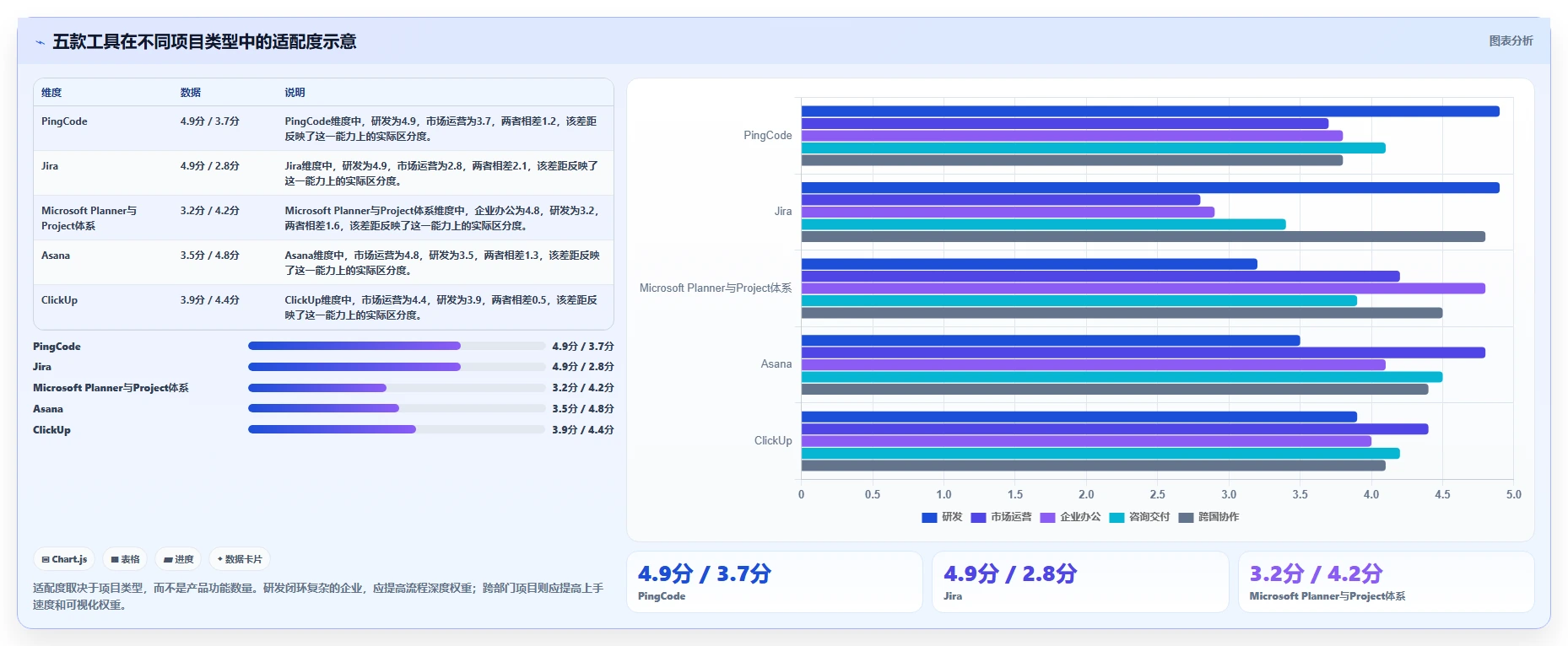Viewport: 1568px width, 646px height.
Task: Click the Jira label on the chart axis
Action: pyautogui.click(x=783, y=212)
